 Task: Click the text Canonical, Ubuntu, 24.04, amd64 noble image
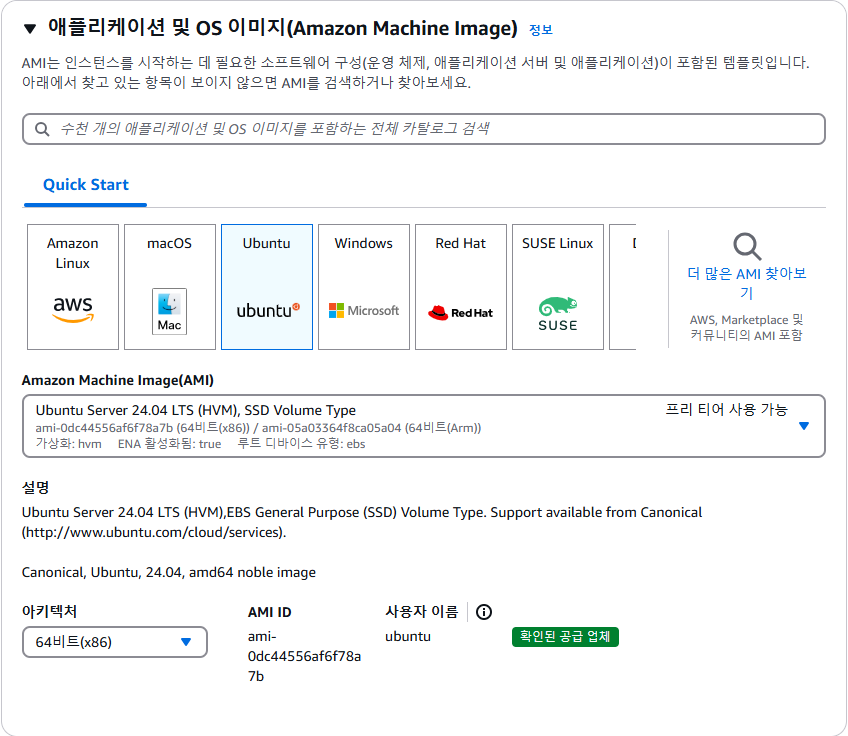tap(169, 572)
